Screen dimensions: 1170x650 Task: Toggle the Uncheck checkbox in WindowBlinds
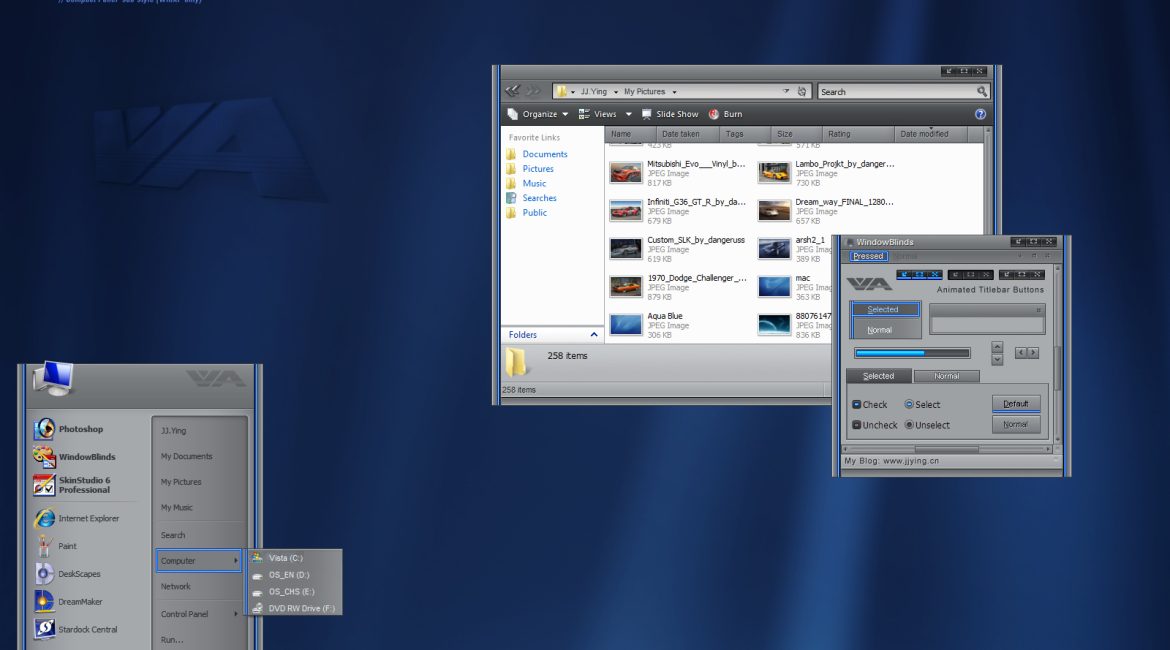857,425
